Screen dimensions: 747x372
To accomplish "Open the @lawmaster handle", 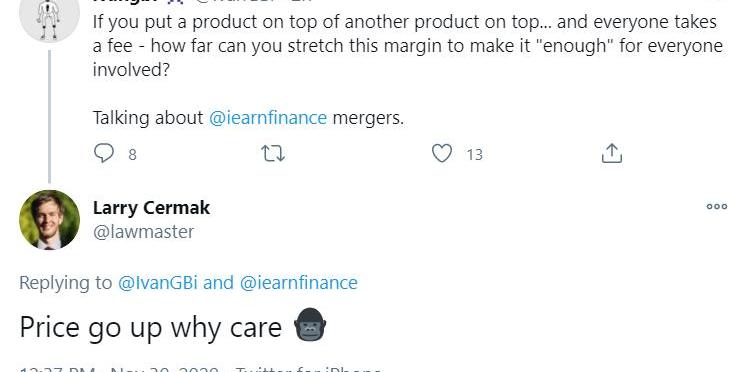I will (143, 231).
